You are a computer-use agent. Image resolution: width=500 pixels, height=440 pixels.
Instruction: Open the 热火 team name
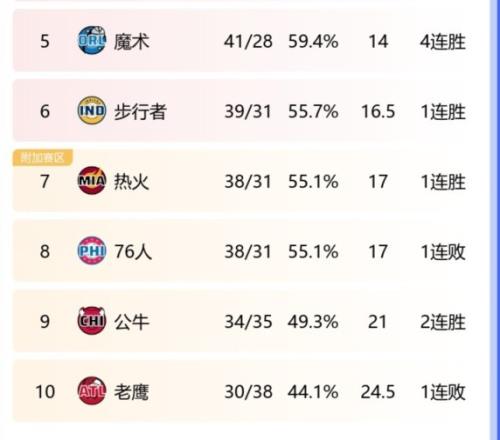pyautogui.click(x=131, y=182)
